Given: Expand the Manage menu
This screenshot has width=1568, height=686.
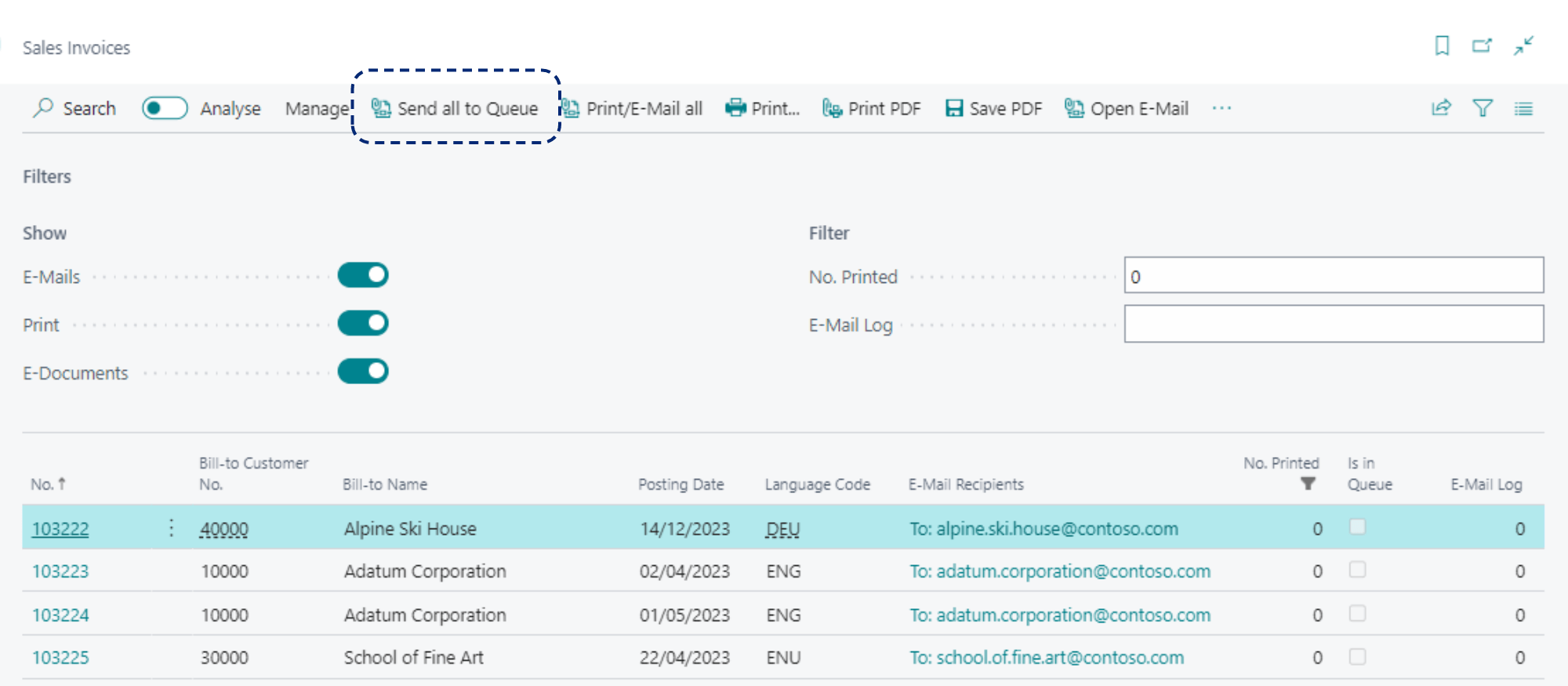Looking at the screenshot, I should click(317, 109).
